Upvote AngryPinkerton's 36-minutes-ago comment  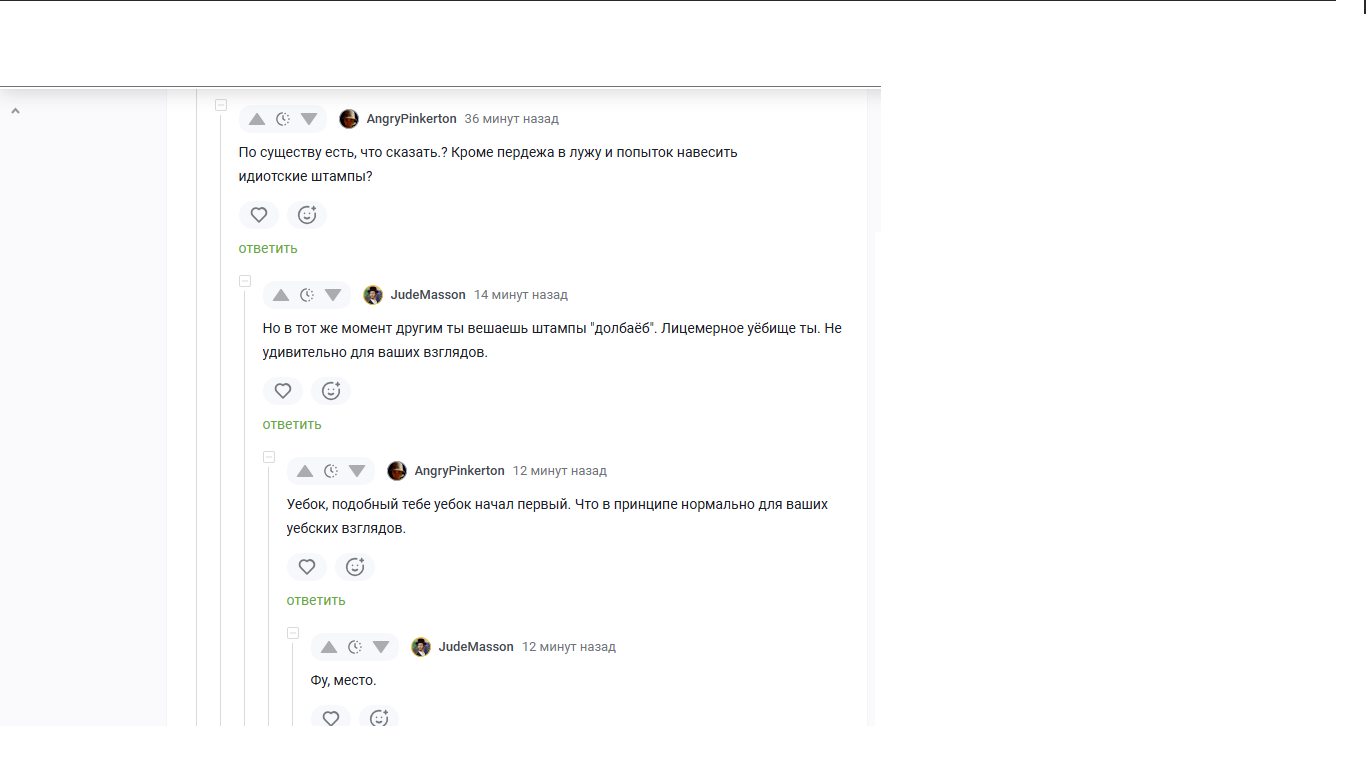tap(257, 119)
